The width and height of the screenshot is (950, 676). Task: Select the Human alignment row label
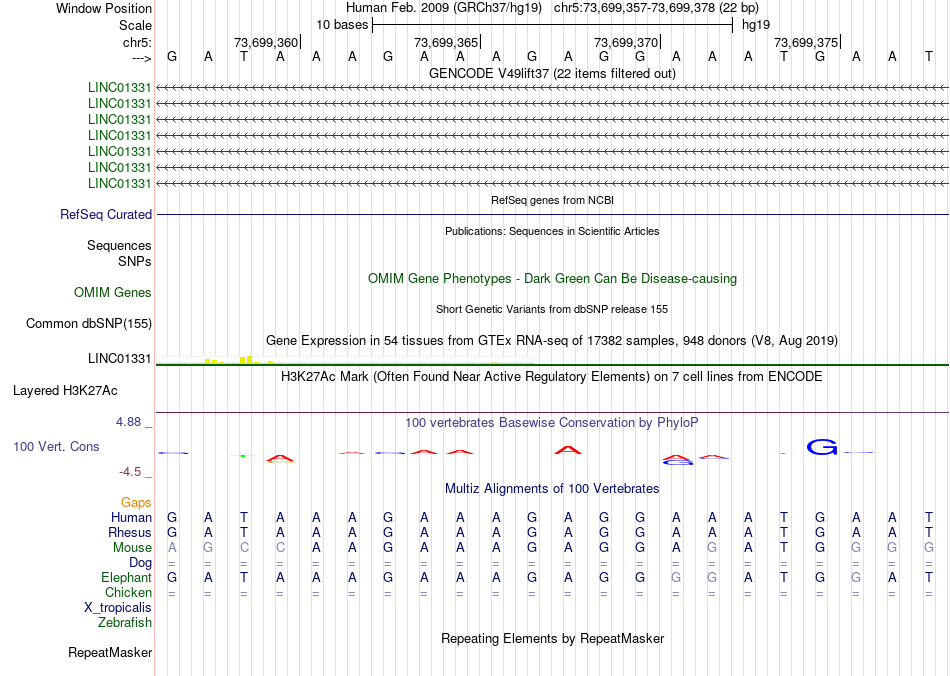coord(131,517)
